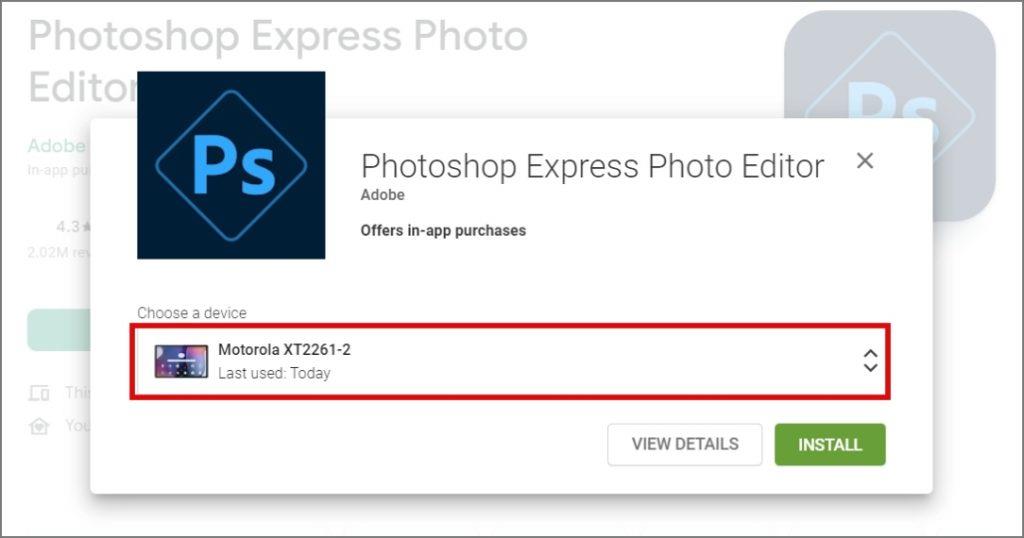Select the Motorola XT2261-2 device name

click(284, 350)
